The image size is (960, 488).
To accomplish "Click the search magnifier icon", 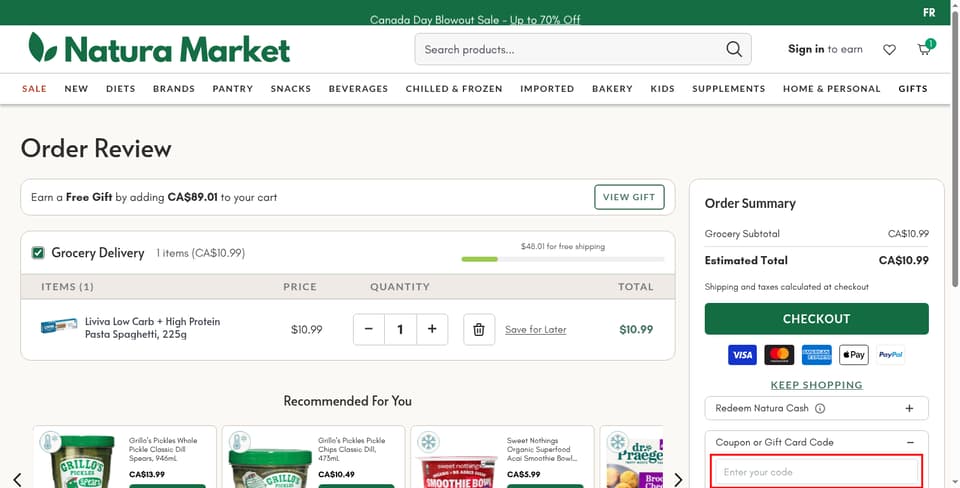I will point(733,49).
